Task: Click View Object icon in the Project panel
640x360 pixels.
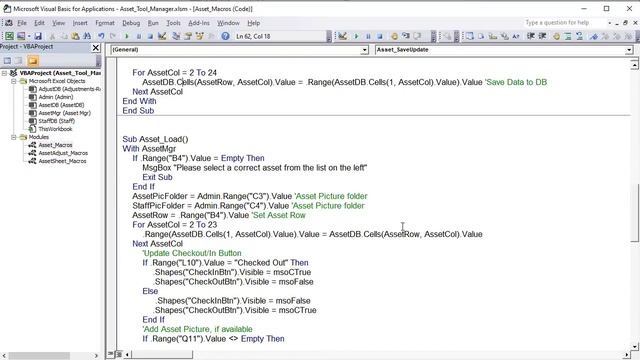Action: [x=19, y=61]
